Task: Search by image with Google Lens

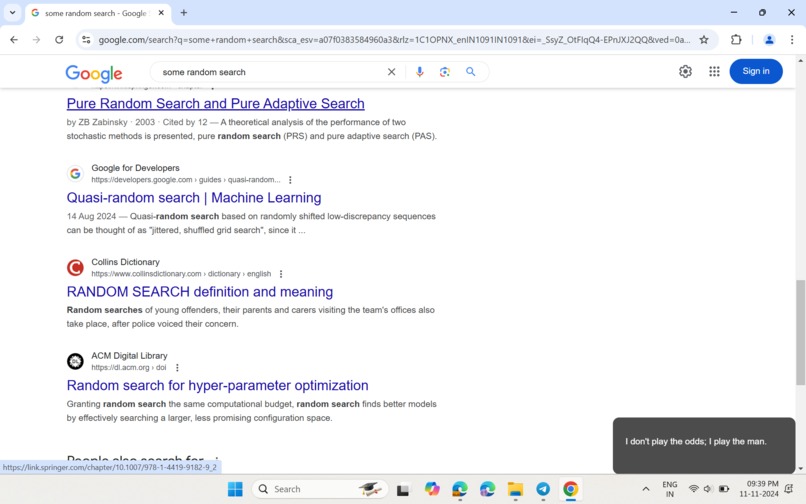Action: tap(445, 72)
